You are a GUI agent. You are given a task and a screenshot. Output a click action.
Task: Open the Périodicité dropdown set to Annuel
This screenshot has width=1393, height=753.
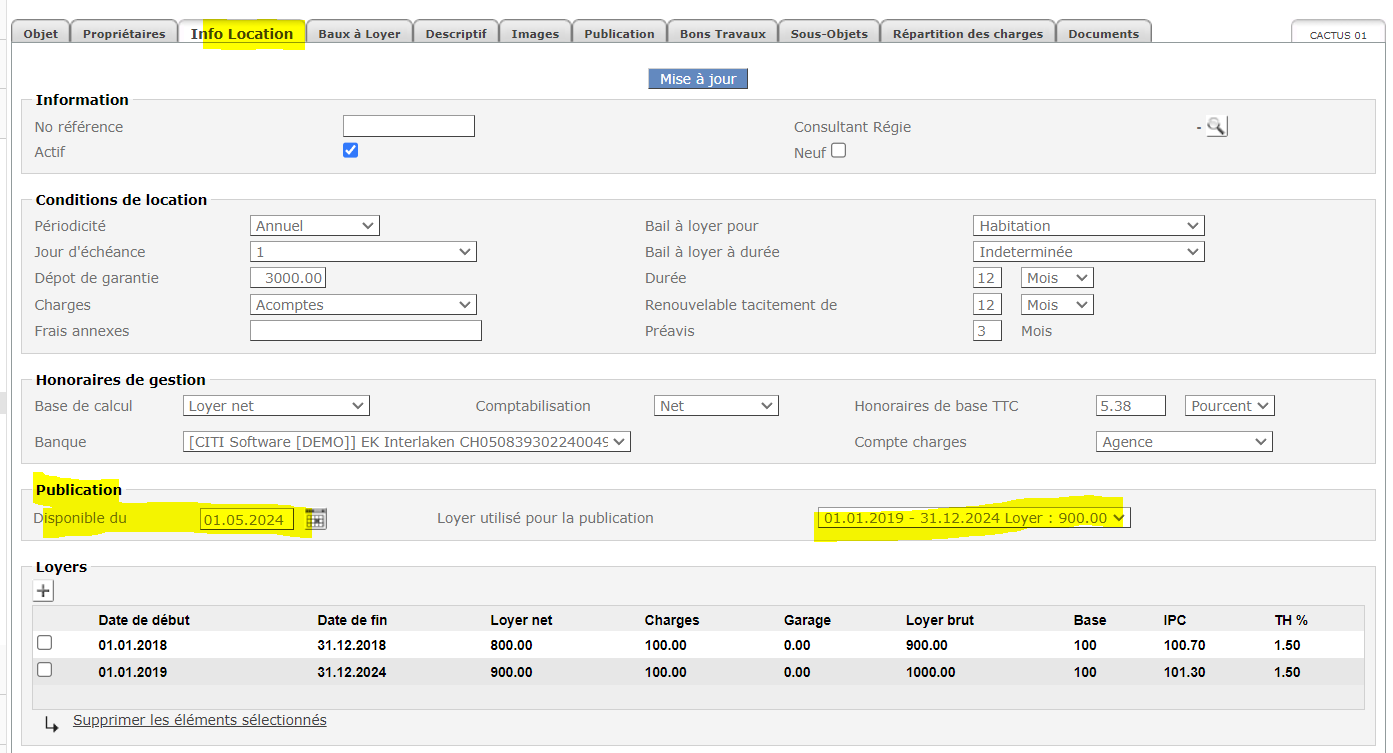(315, 226)
